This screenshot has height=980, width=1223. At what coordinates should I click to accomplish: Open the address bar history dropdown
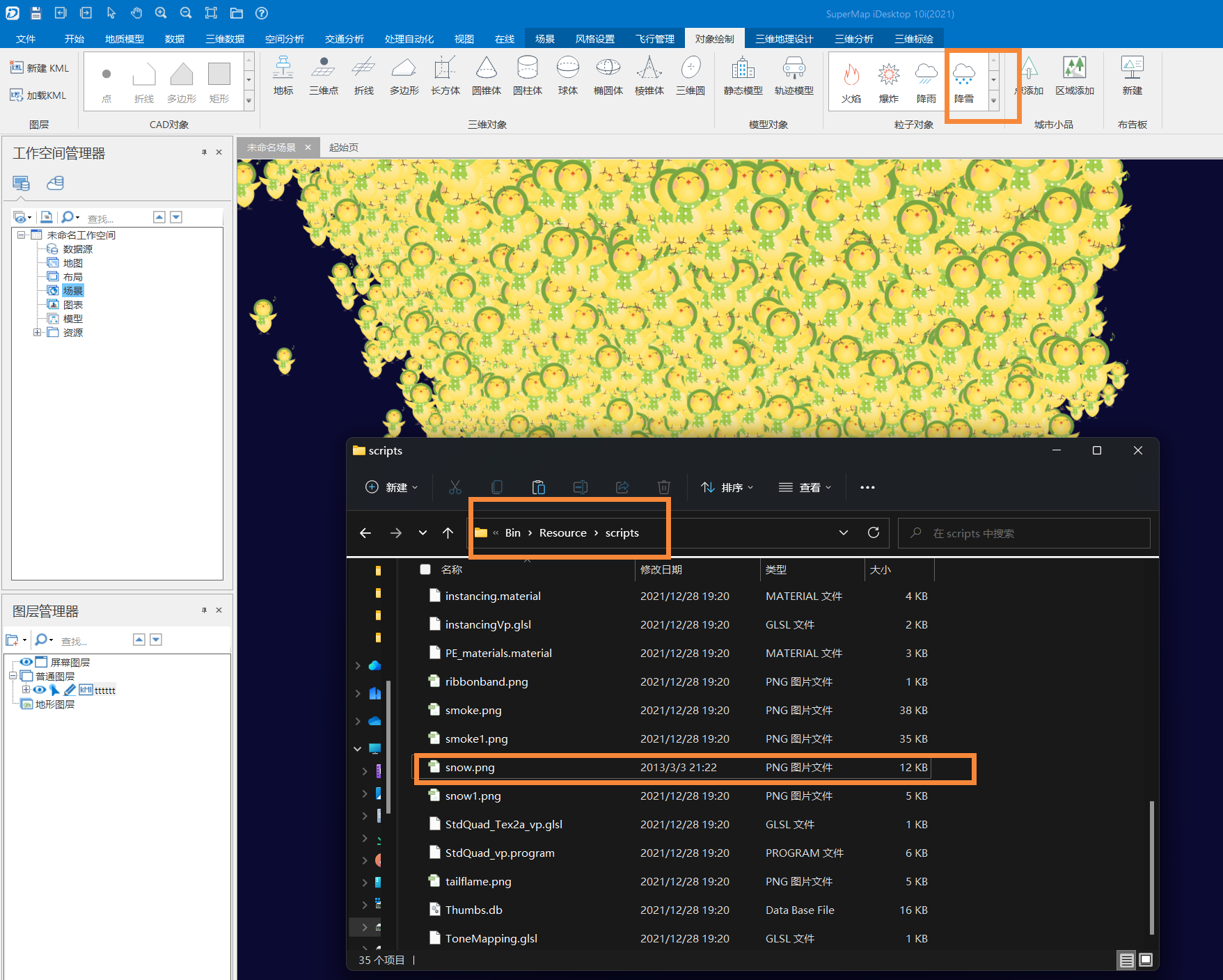point(844,532)
